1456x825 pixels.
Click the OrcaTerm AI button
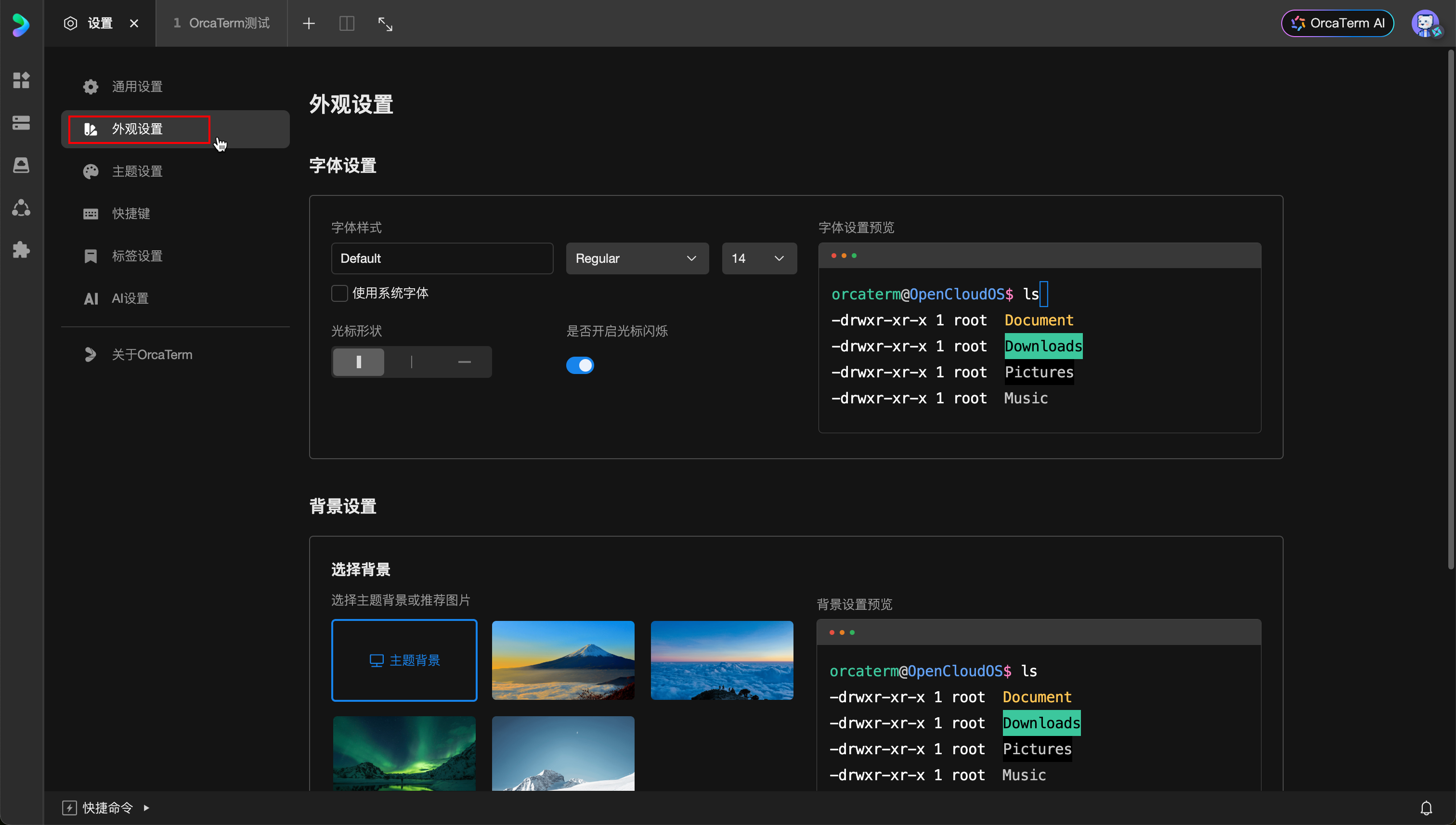[x=1338, y=23]
